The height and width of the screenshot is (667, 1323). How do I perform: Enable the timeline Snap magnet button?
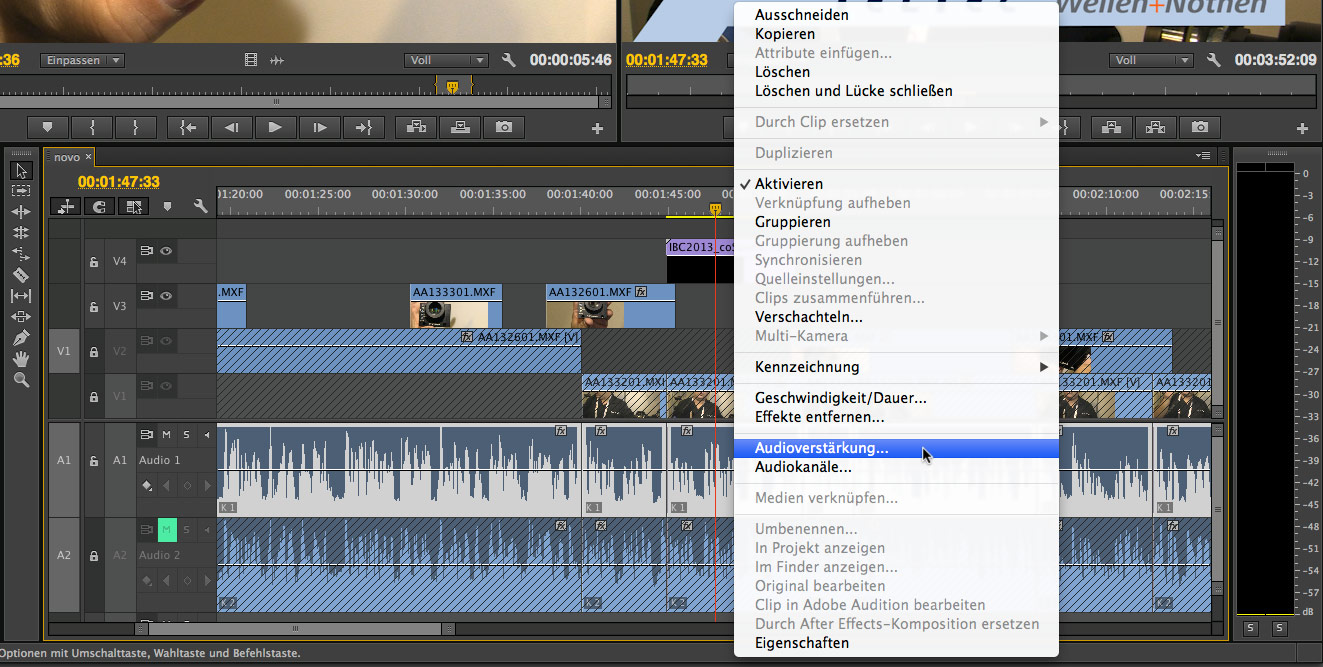99,206
